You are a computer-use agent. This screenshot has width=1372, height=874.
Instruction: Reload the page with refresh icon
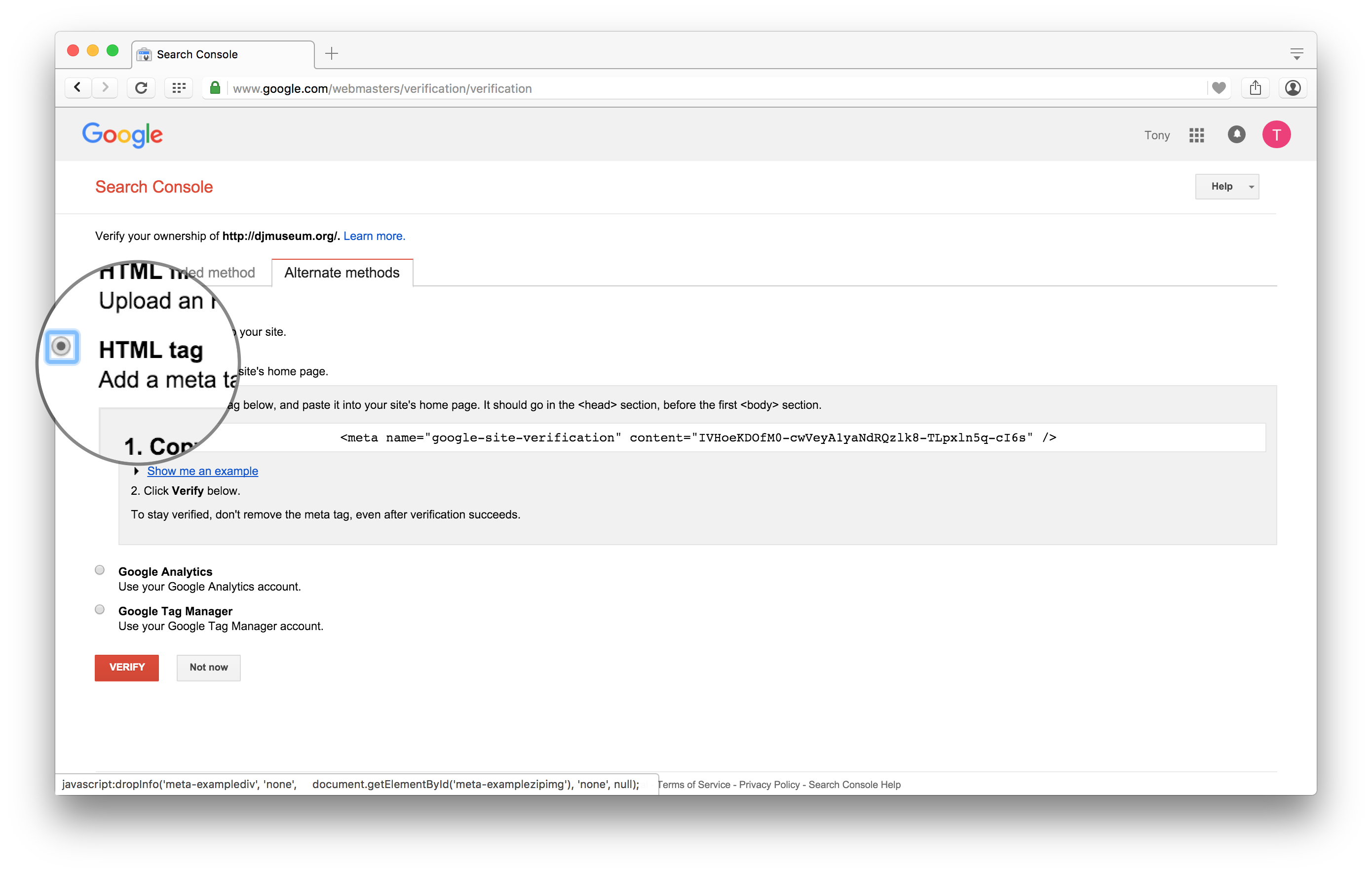point(141,88)
